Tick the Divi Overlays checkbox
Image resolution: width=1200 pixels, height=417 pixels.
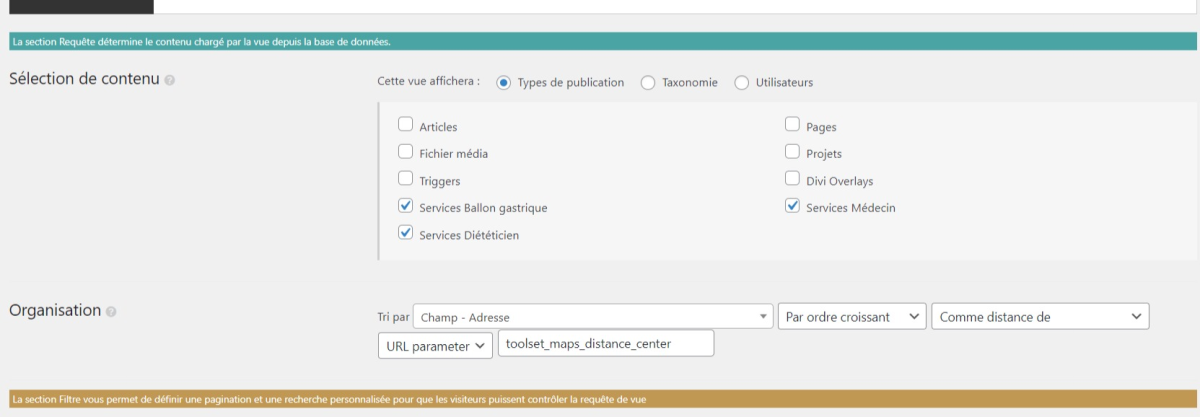(x=792, y=180)
